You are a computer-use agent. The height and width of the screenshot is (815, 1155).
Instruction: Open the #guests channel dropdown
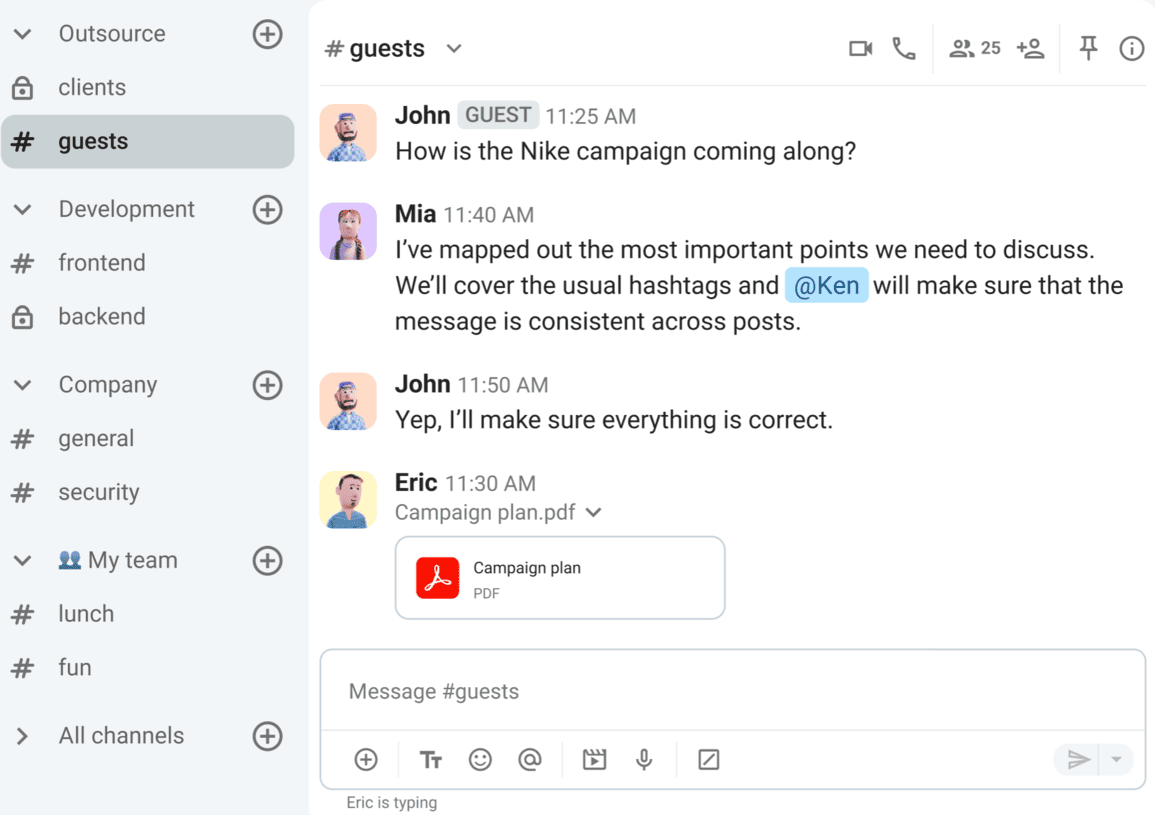(x=453, y=47)
